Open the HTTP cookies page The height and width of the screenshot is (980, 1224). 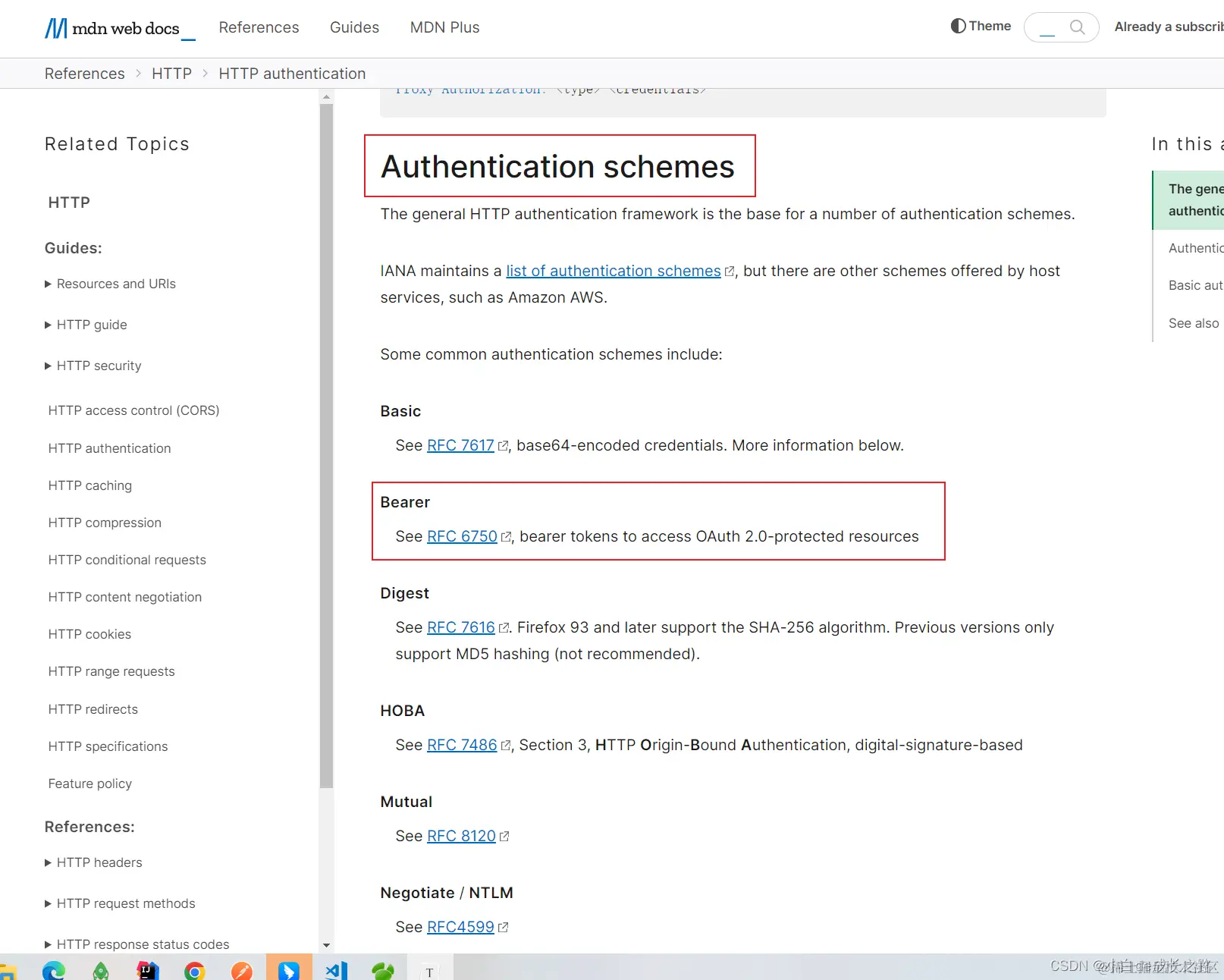click(x=89, y=634)
